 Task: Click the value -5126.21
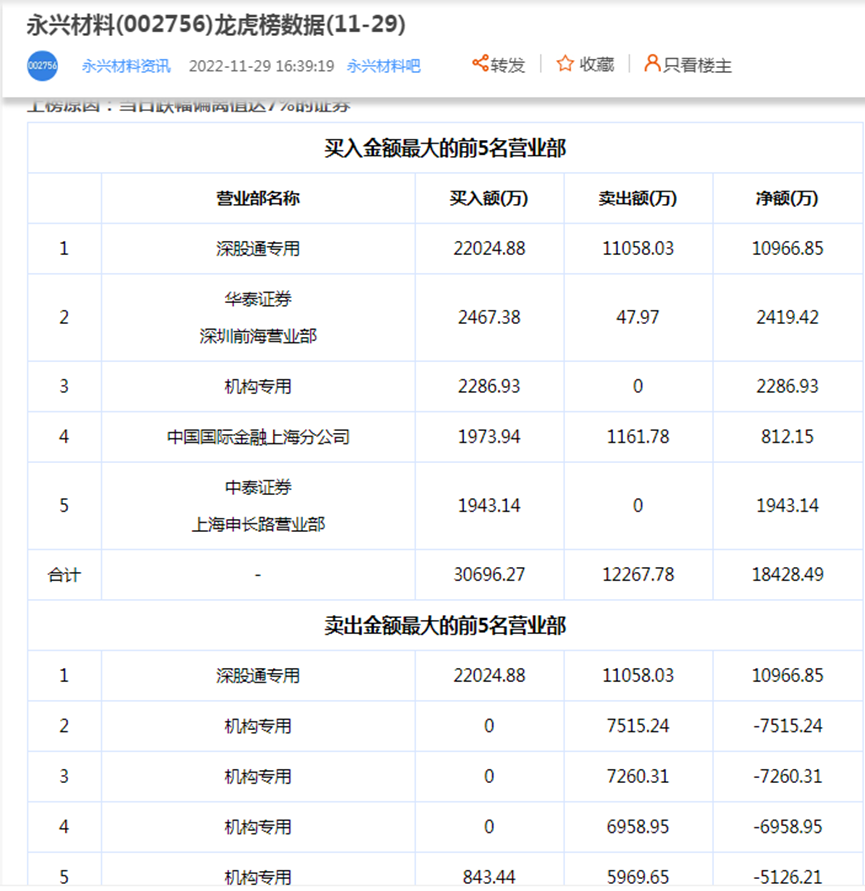click(787, 877)
